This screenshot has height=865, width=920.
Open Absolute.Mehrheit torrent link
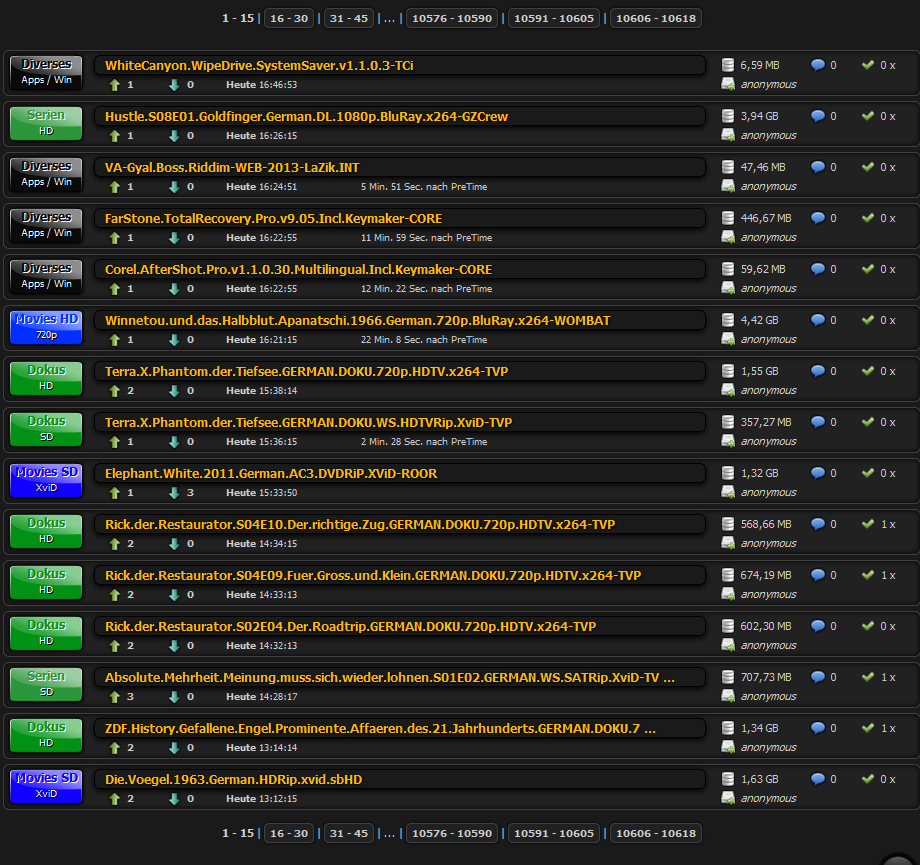pyautogui.click(x=390, y=678)
